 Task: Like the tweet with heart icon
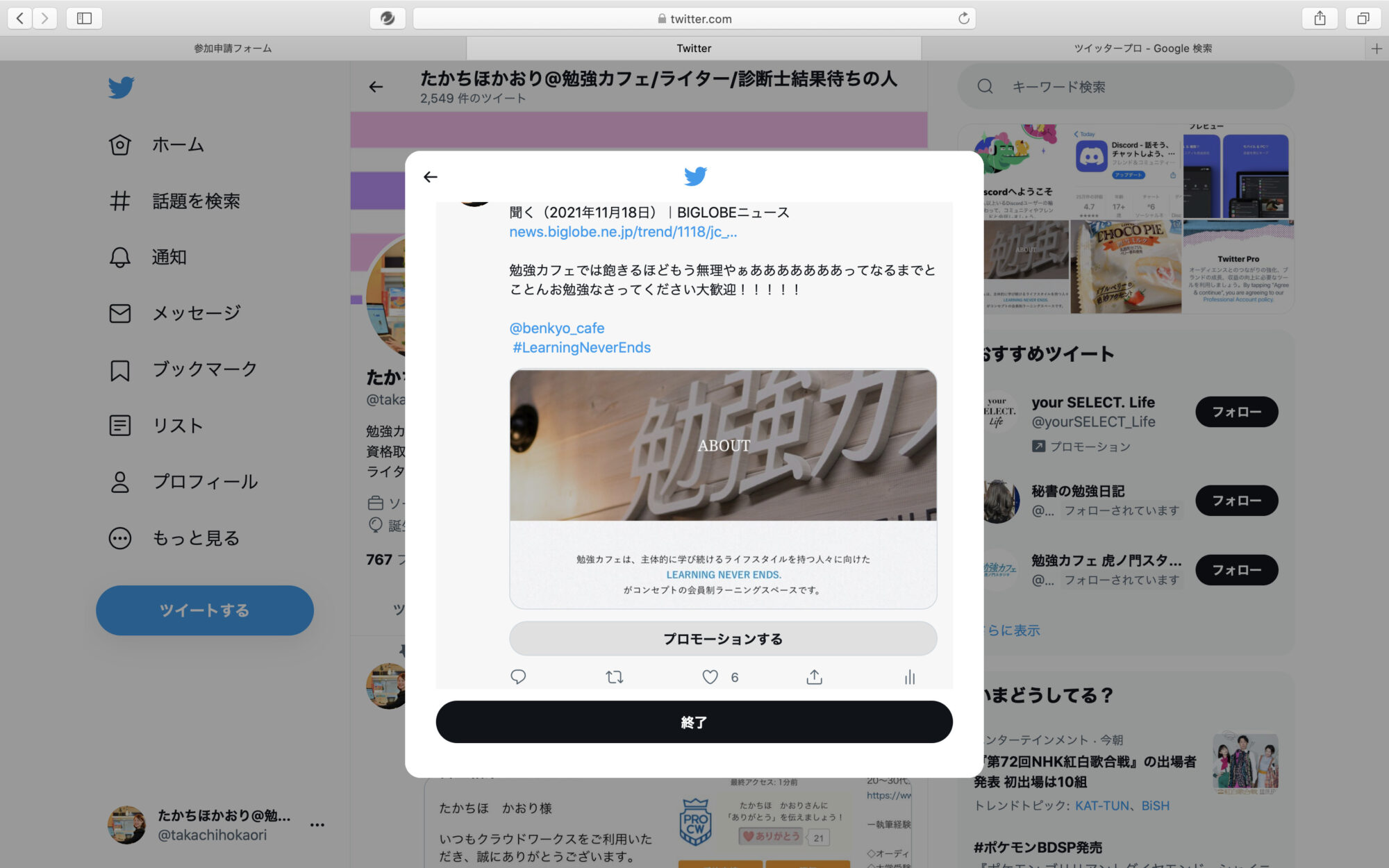pyautogui.click(x=710, y=676)
